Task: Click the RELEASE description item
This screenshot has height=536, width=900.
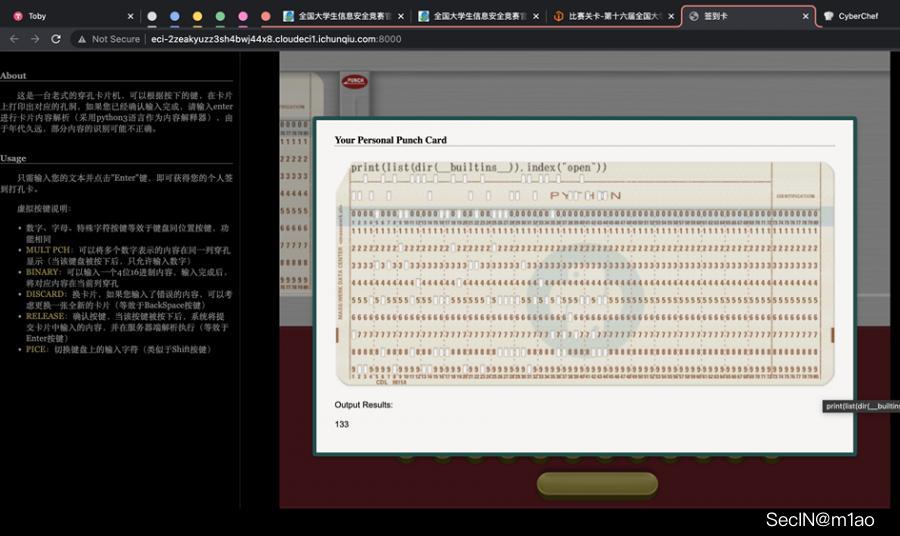Action: point(127,327)
